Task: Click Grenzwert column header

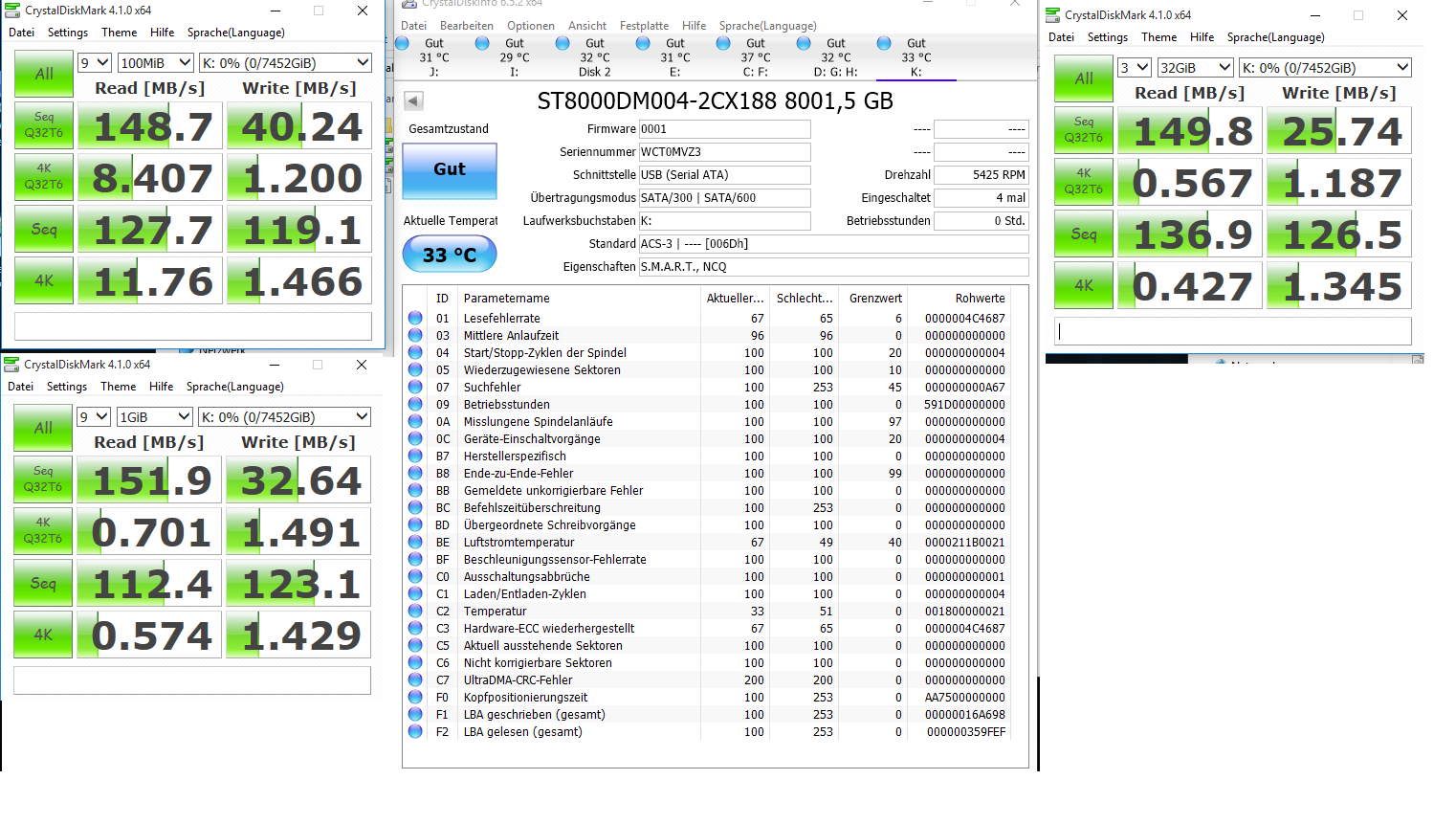Action: click(x=875, y=299)
